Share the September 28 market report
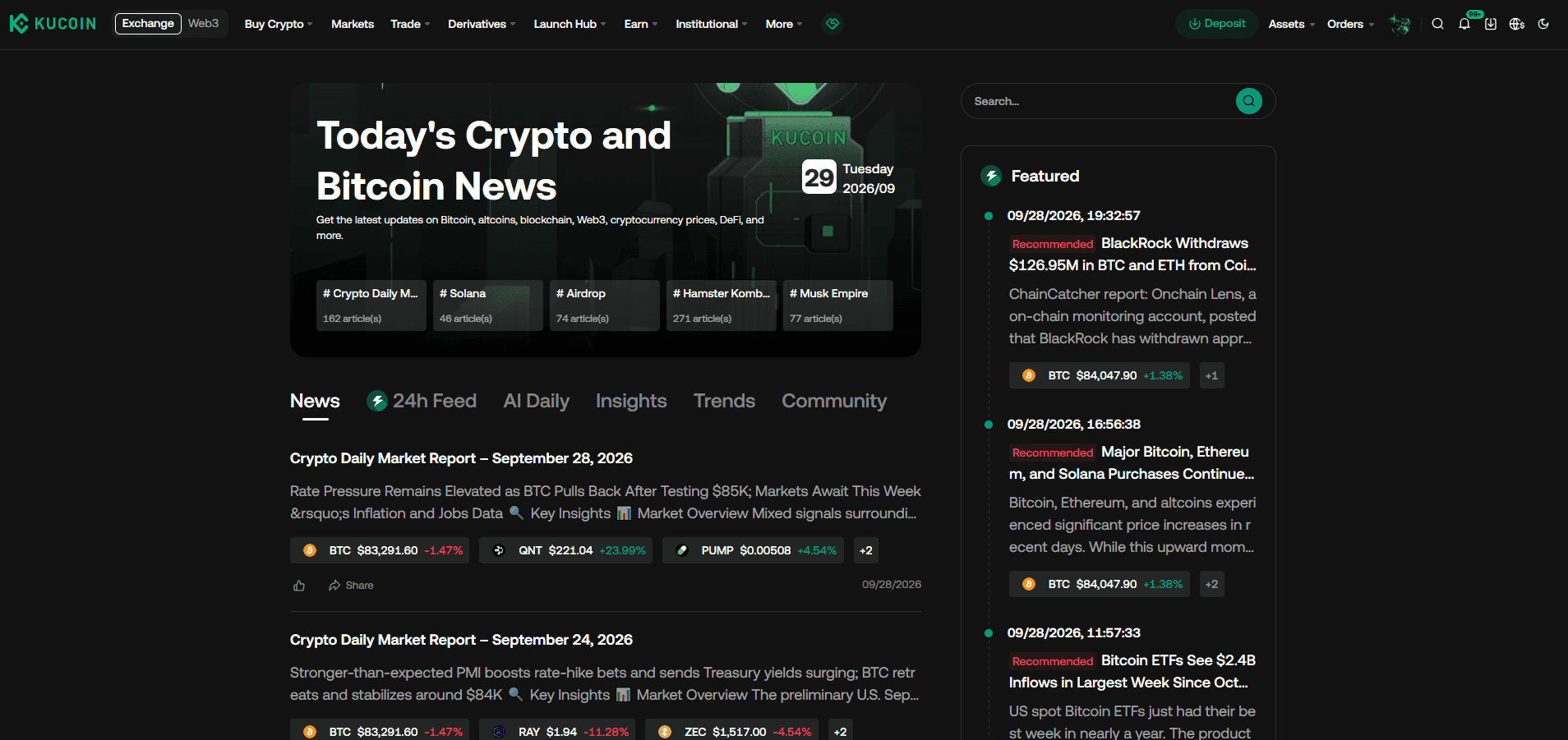Screen dimensions: 1568x740 tap(351, 586)
